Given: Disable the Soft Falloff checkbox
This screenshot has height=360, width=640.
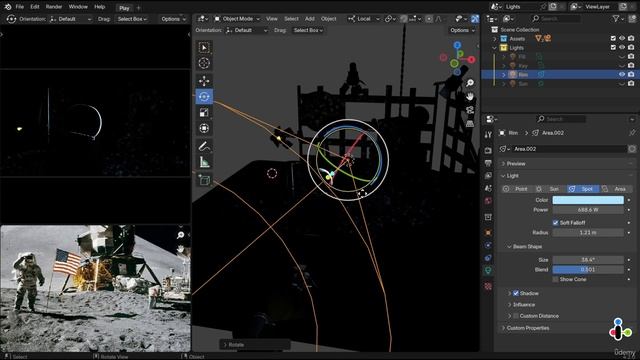Looking at the screenshot, I should (x=556, y=222).
